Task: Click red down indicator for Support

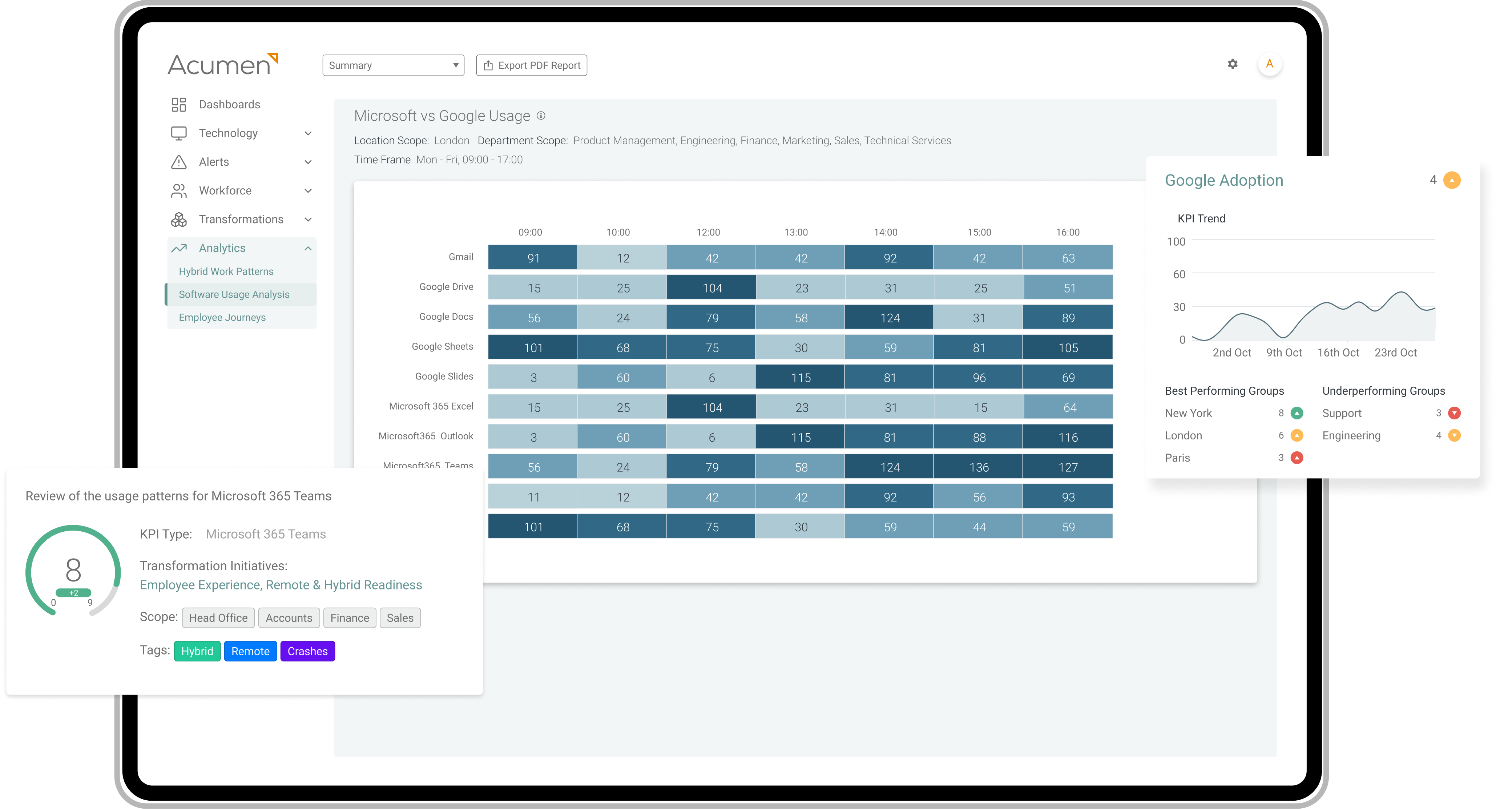Action: (x=1455, y=413)
